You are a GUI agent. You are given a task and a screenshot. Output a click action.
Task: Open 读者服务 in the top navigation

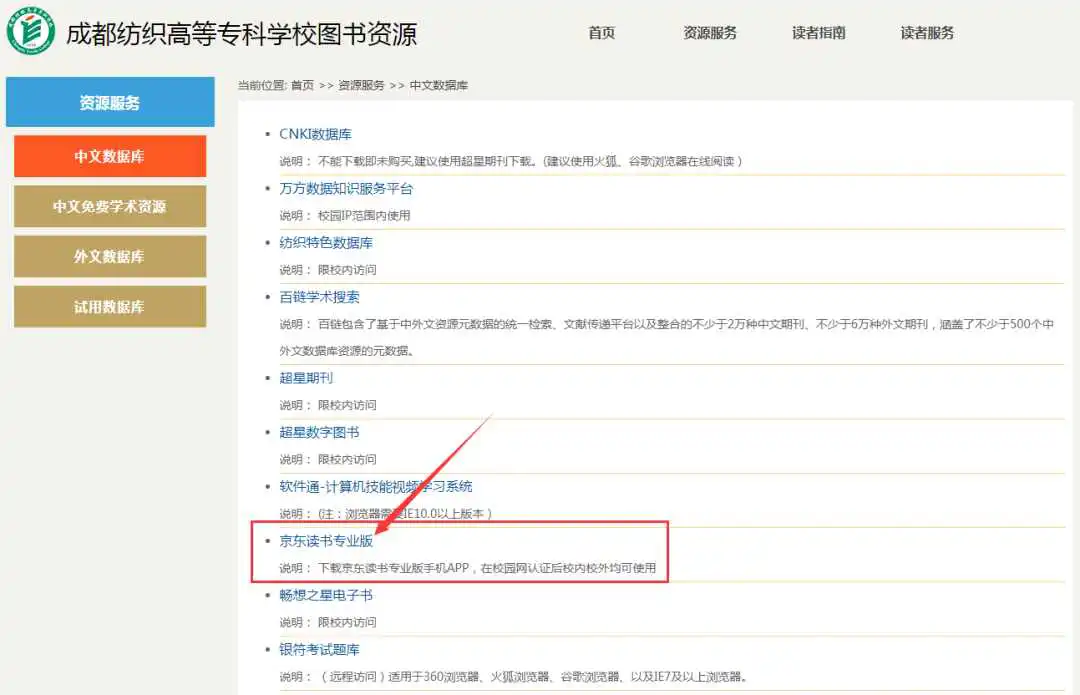click(927, 33)
